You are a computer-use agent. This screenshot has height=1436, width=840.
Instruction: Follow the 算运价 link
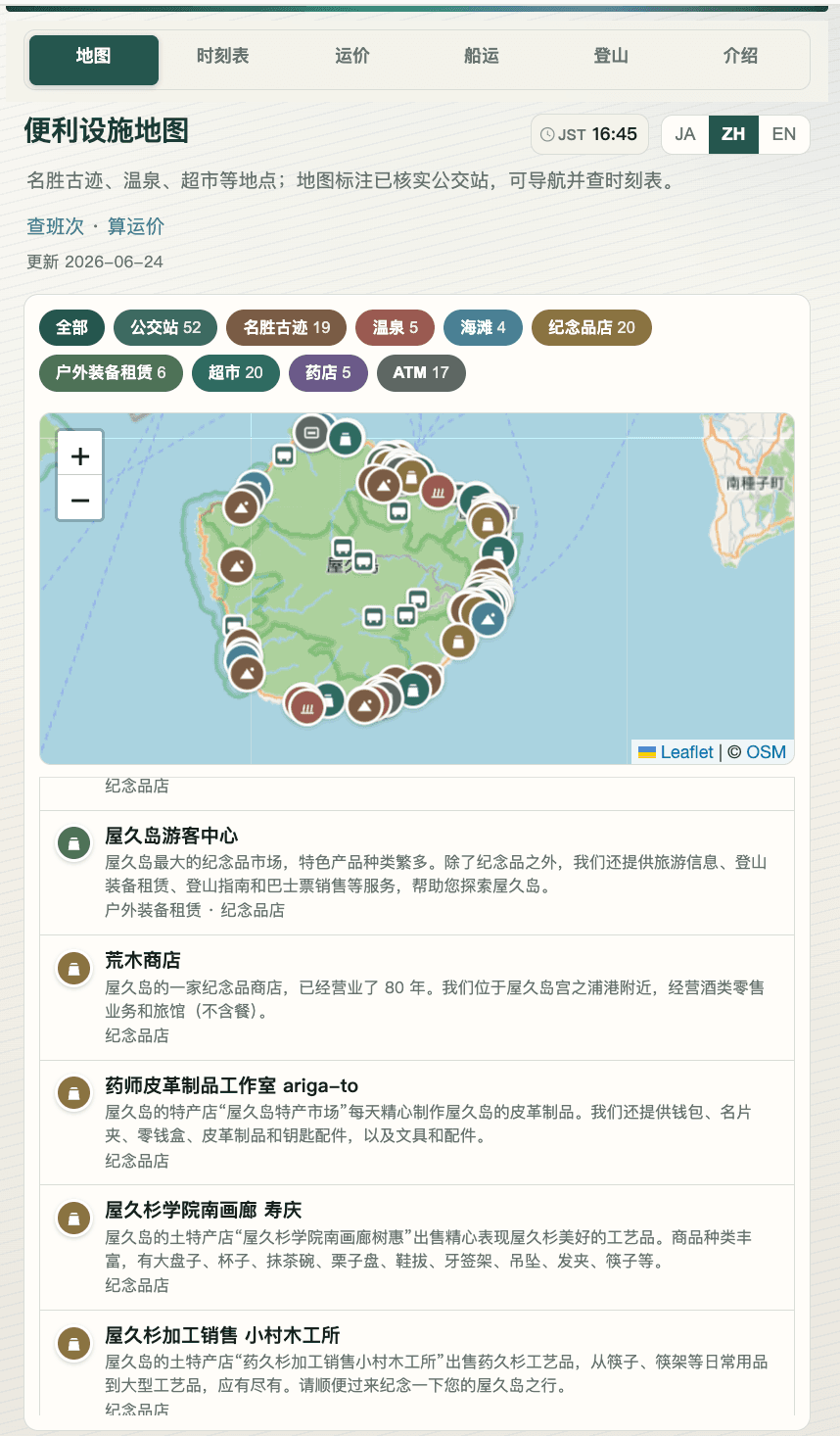pos(135,226)
